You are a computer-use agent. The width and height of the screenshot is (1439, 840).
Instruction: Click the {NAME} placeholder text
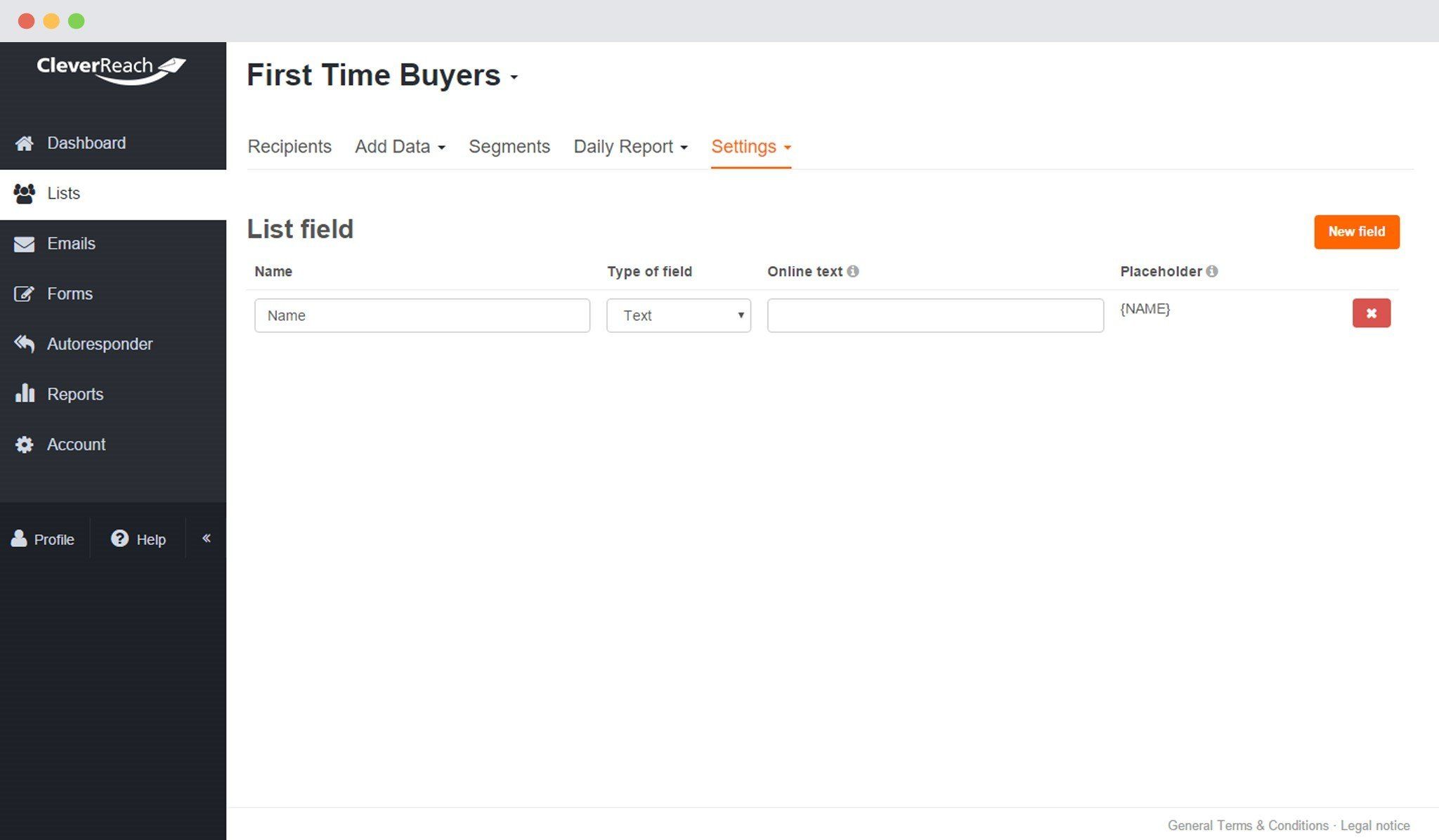[x=1145, y=309]
